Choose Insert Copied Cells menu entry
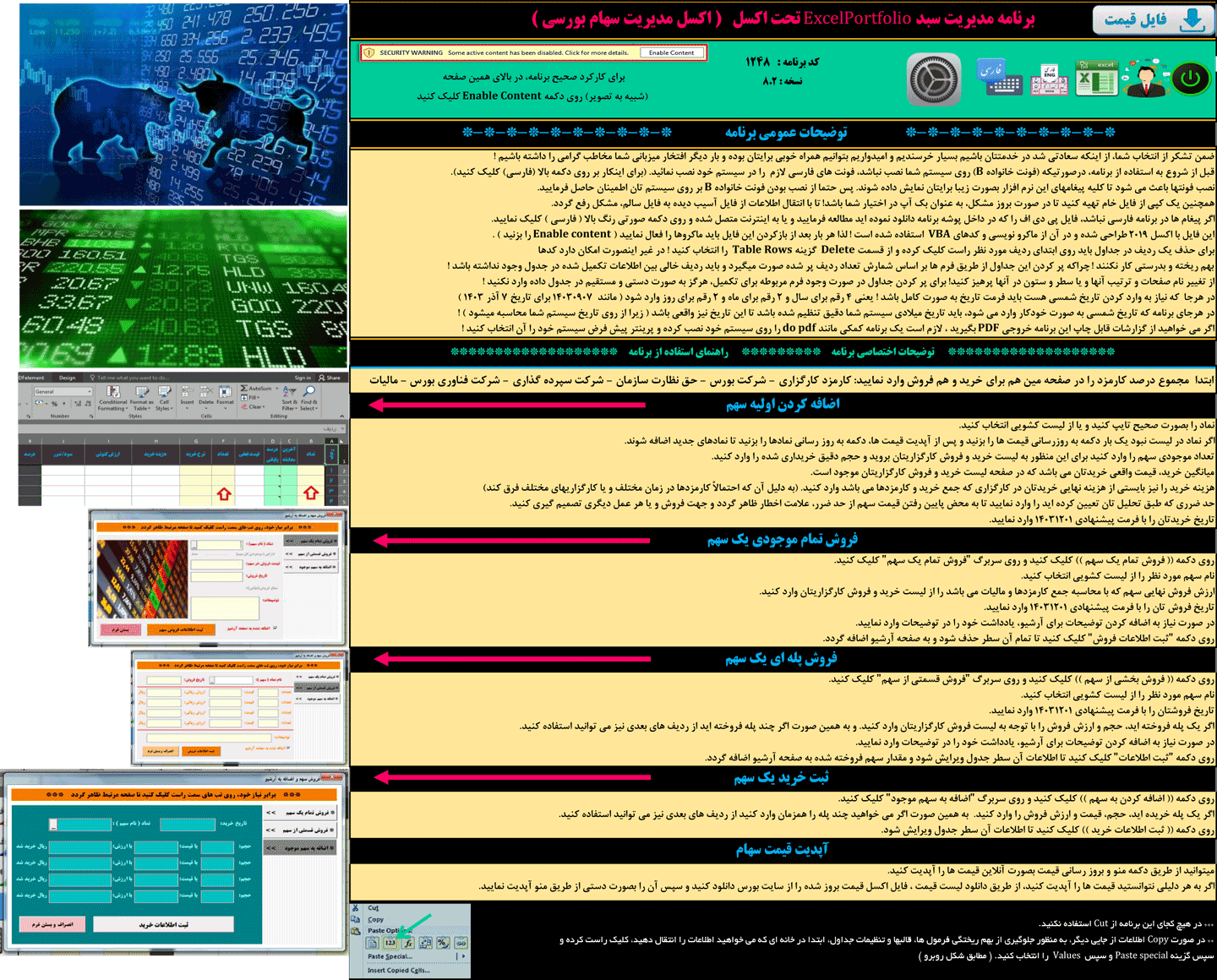 [399, 970]
